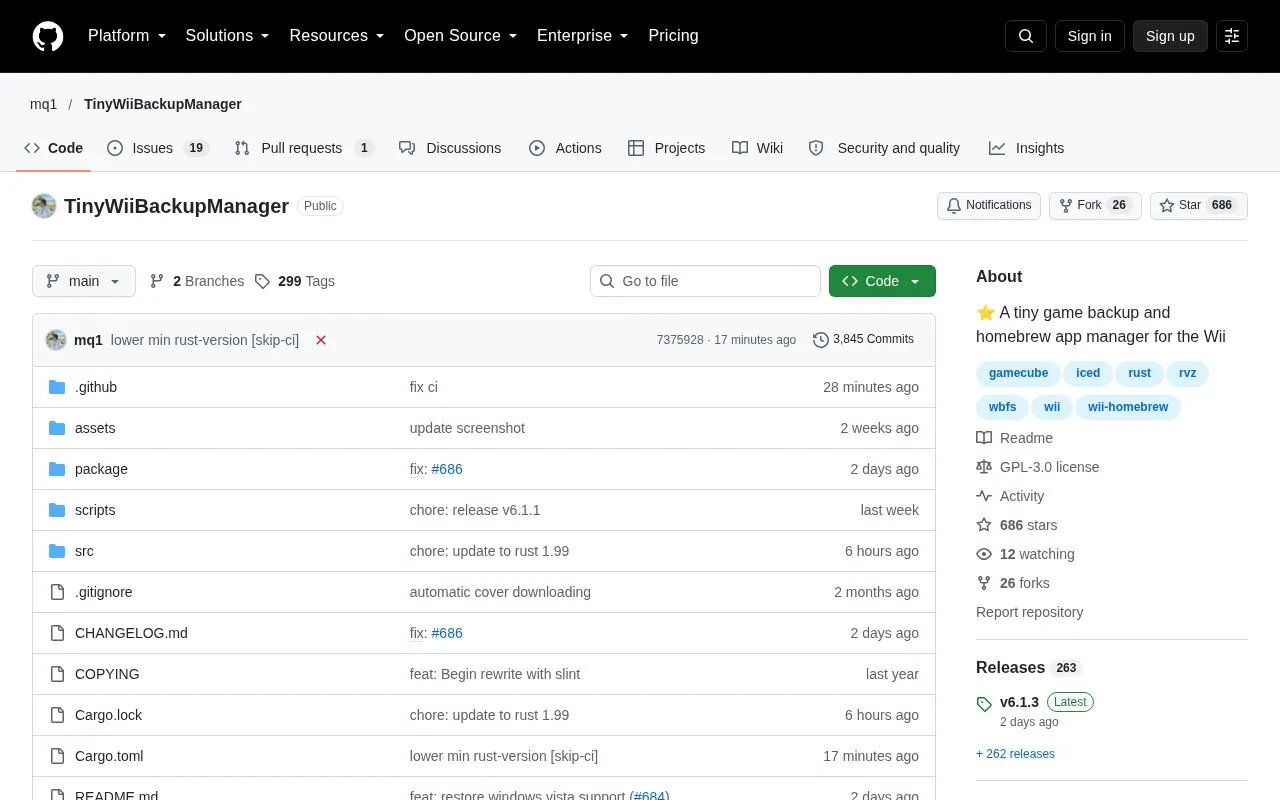The height and width of the screenshot is (800, 1280).
Task: Go to the Actions tab
Action: click(565, 148)
